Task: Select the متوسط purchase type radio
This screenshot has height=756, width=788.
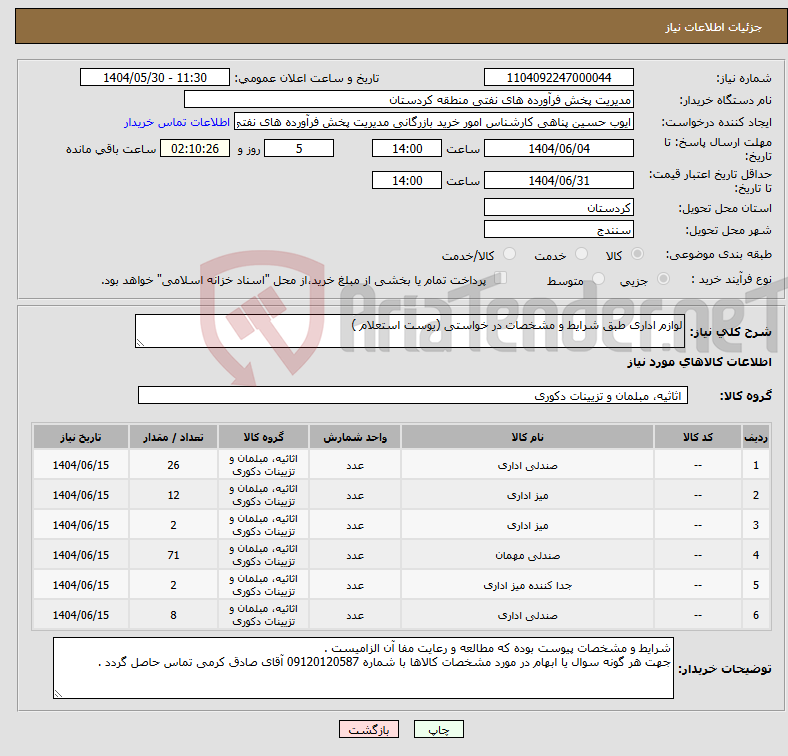Action: tap(598, 278)
